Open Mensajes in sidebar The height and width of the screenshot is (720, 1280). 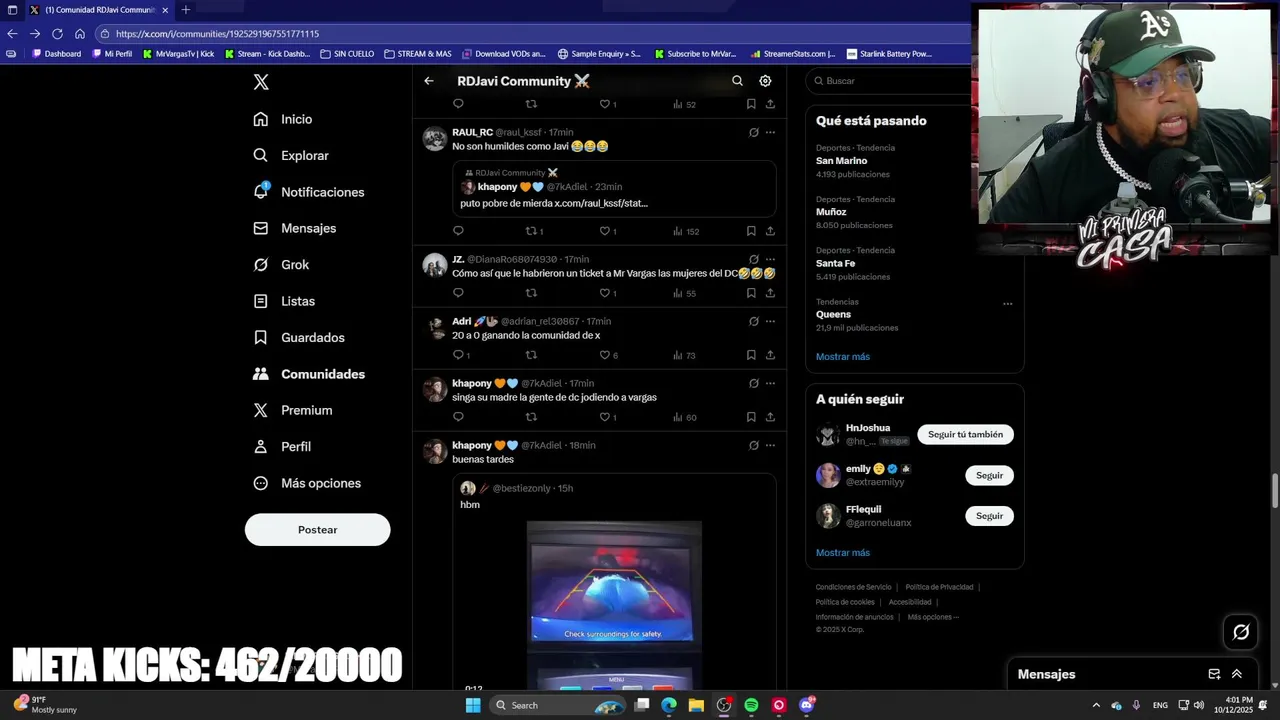pos(295,228)
